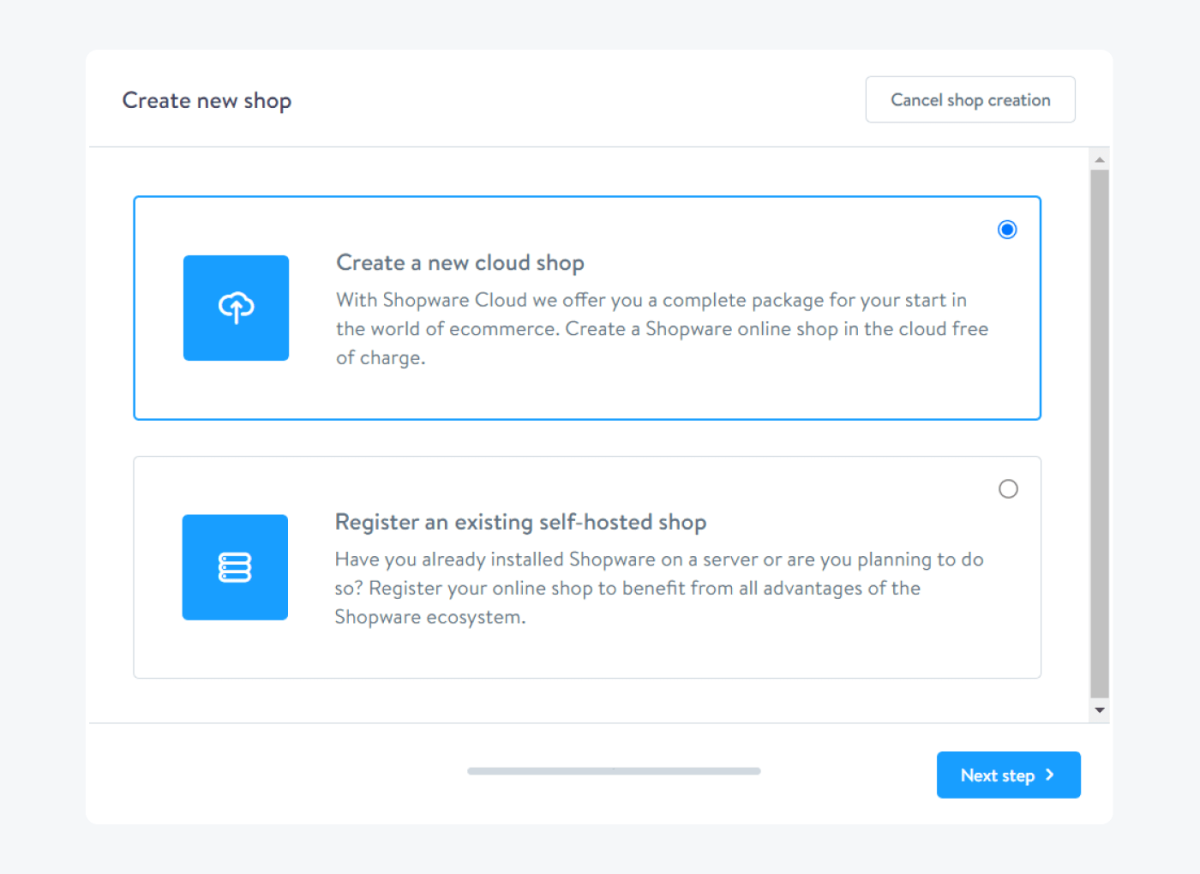This screenshot has width=1200, height=874.
Task: Click the 'Create a new cloud shop' card
Action: tap(587, 308)
